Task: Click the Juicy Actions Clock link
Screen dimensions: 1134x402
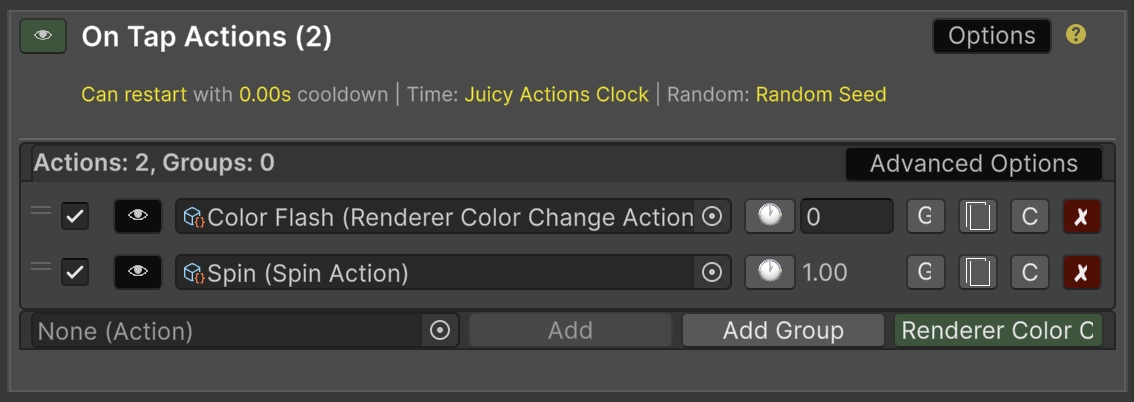Action: 556,95
